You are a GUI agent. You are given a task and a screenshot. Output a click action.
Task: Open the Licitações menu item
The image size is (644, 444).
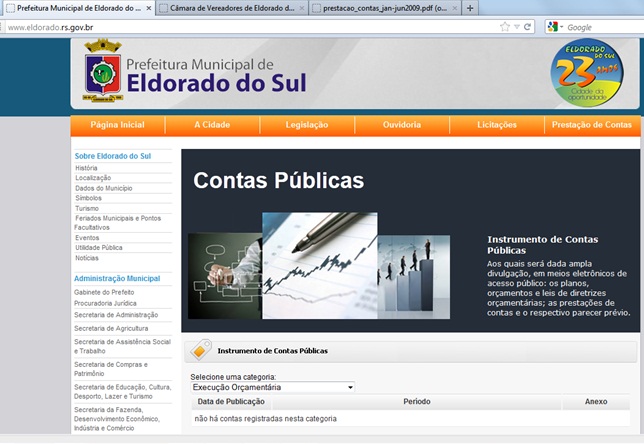pyautogui.click(x=497, y=125)
